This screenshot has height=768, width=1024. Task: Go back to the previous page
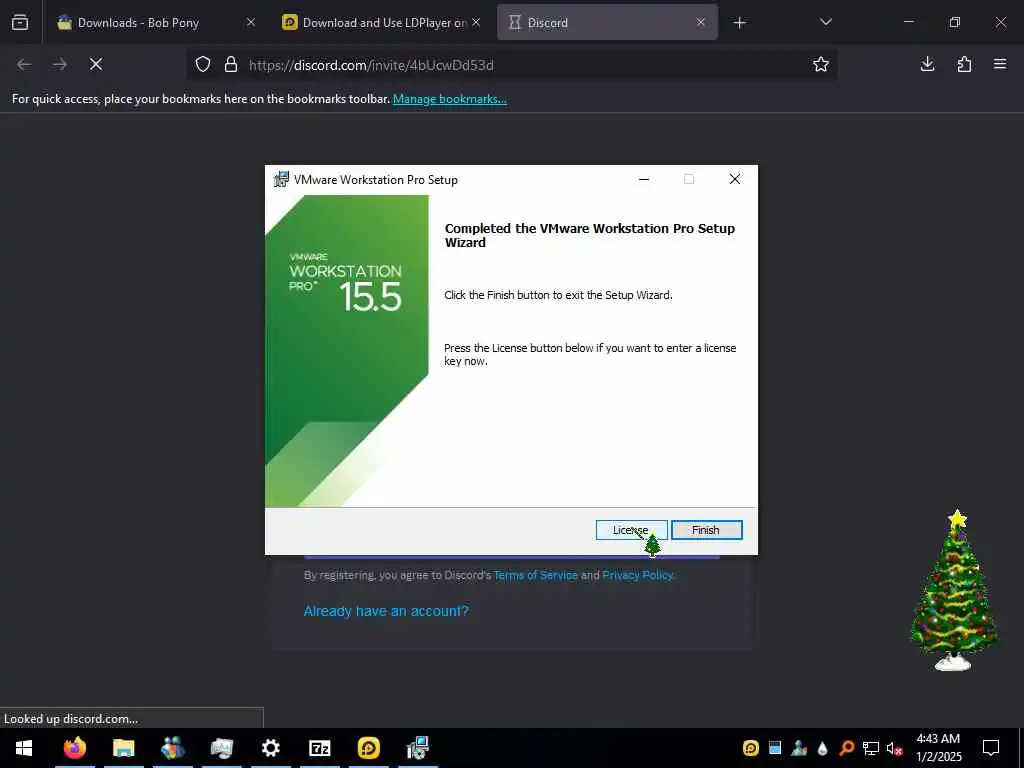coord(24,64)
